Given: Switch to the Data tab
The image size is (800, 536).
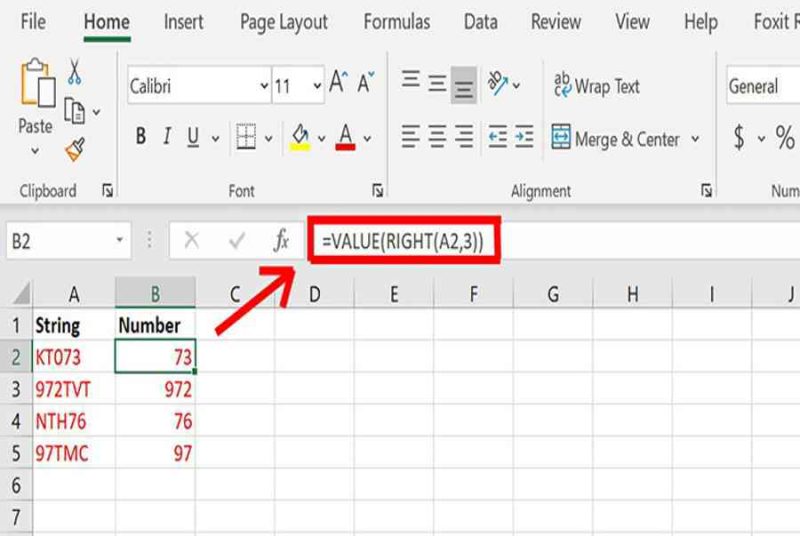Looking at the screenshot, I should (x=481, y=21).
